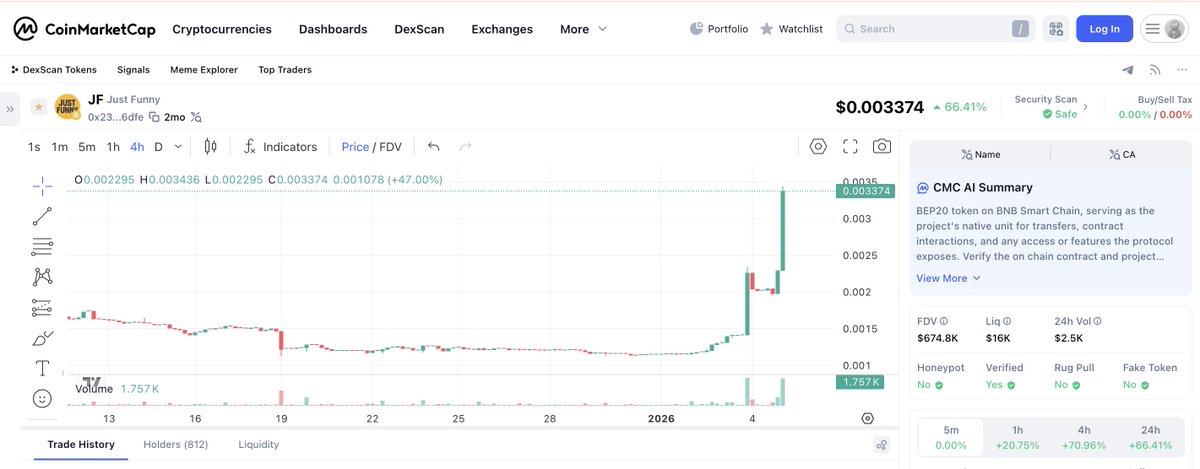Open chart settings hexagon icon

[818, 147]
